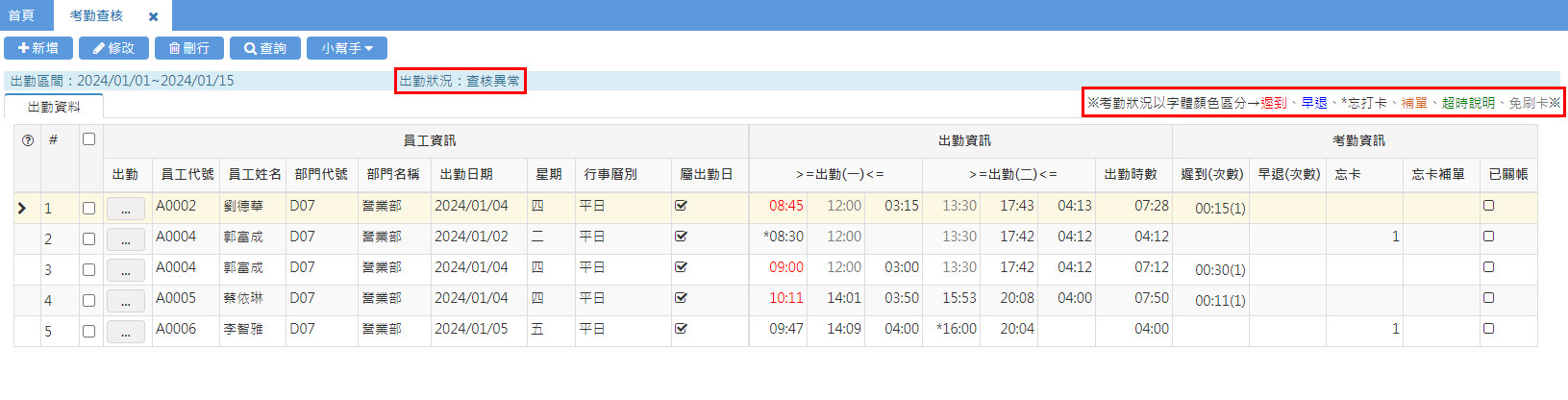This screenshot has height=400, width=1568.
Task: Click the 出勤日期 column header
Action: click(x=466, y=174)
